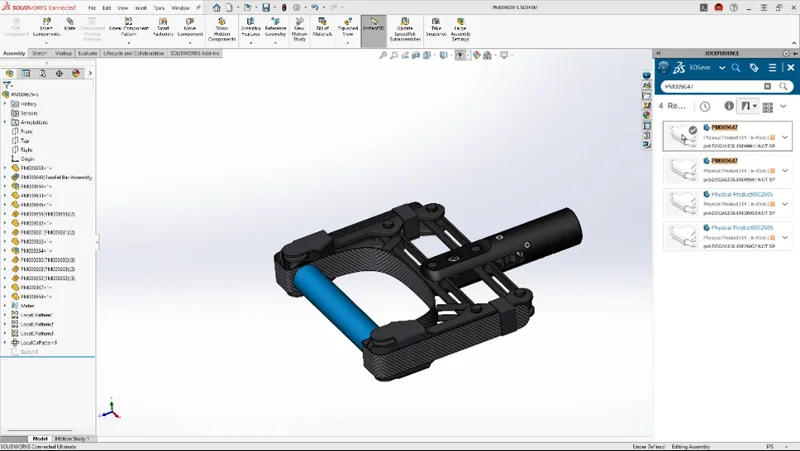Create a New Motion Study
This screenshot has width=800, height=451.
coord(298,27)
